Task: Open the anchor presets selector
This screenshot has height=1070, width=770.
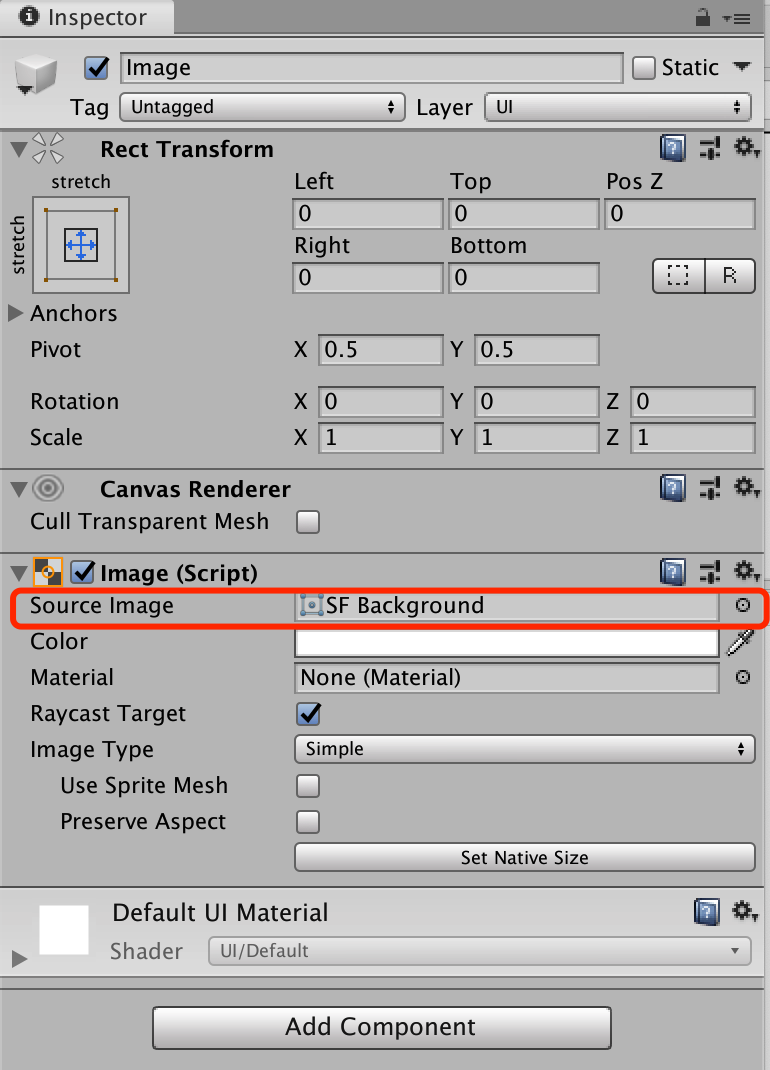Action: [80, 244]
